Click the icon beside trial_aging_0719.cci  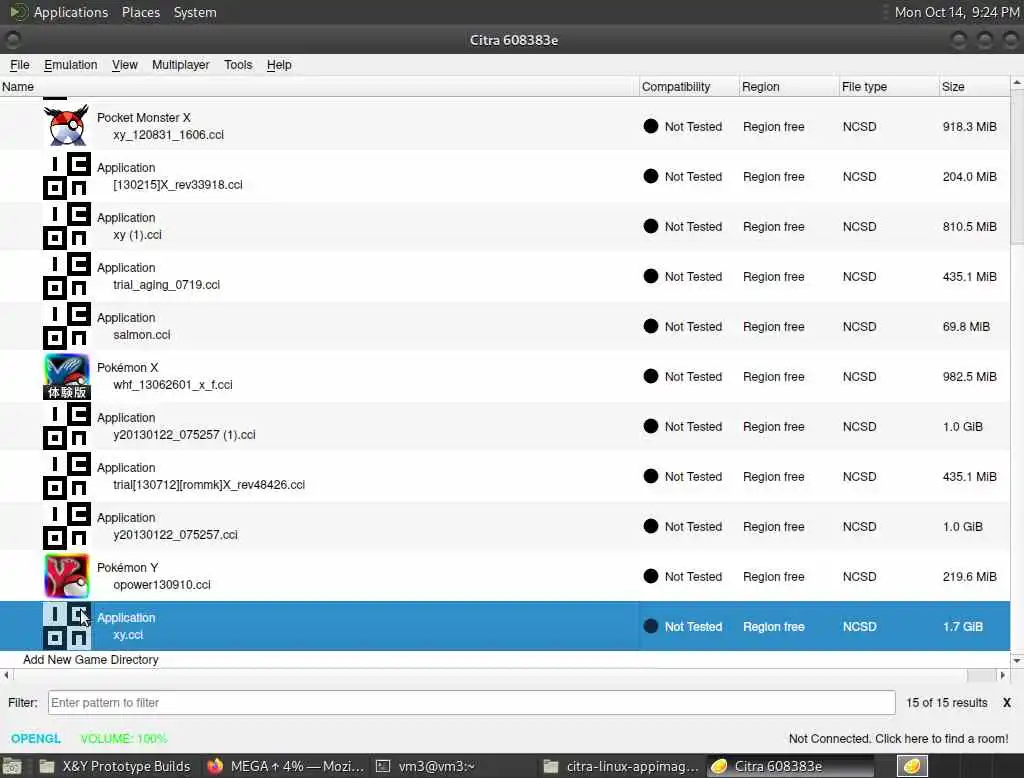coord(67,276)
